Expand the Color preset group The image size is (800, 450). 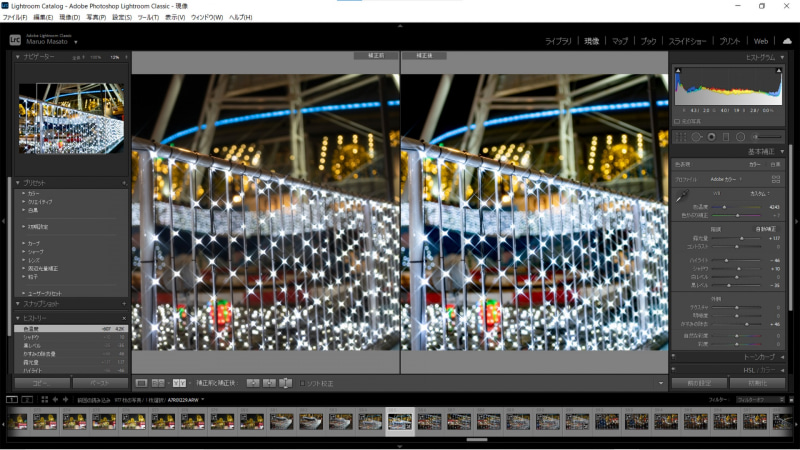click(24, 193)
